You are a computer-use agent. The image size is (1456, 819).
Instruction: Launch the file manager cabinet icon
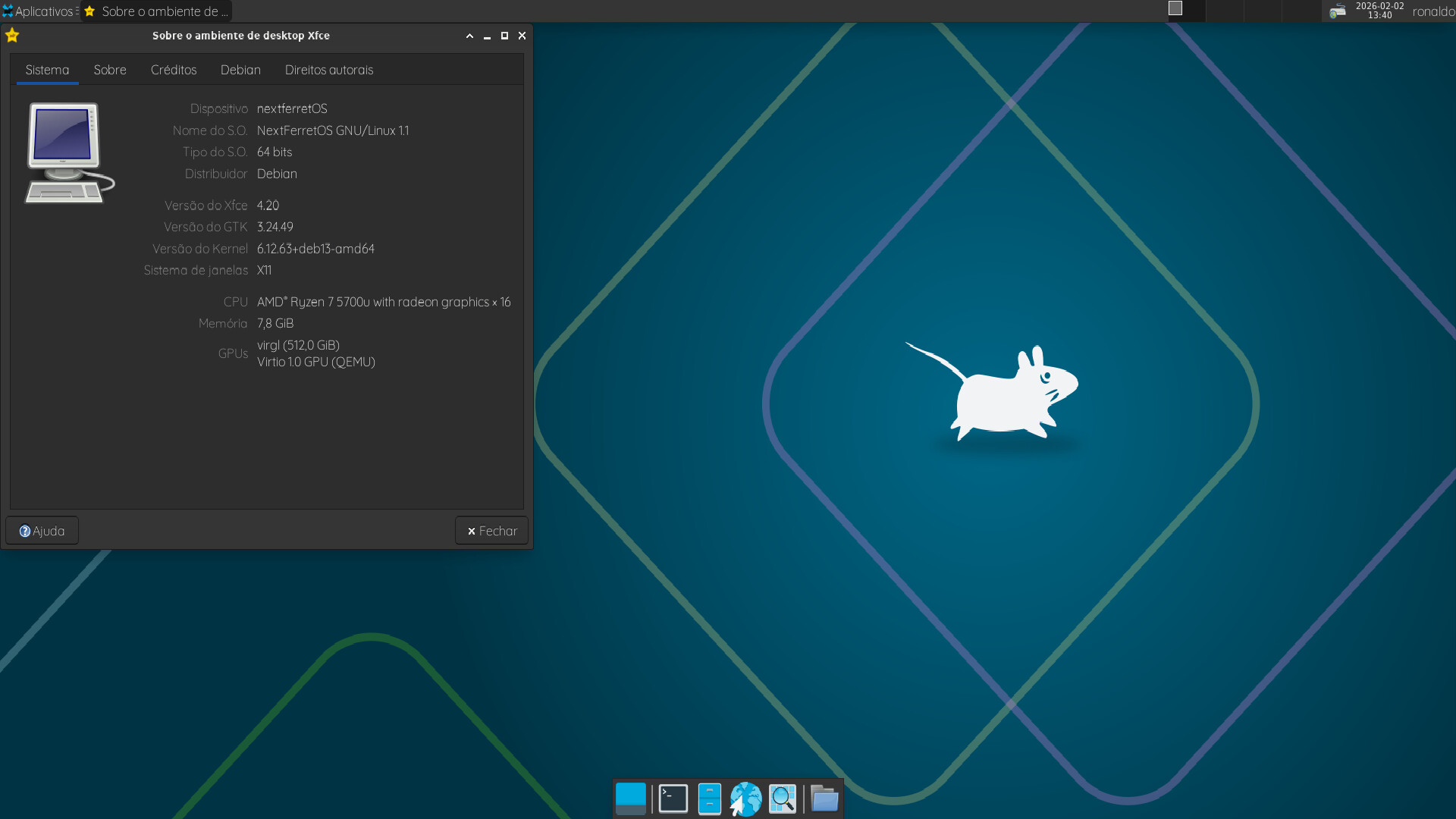pos(709,799)
